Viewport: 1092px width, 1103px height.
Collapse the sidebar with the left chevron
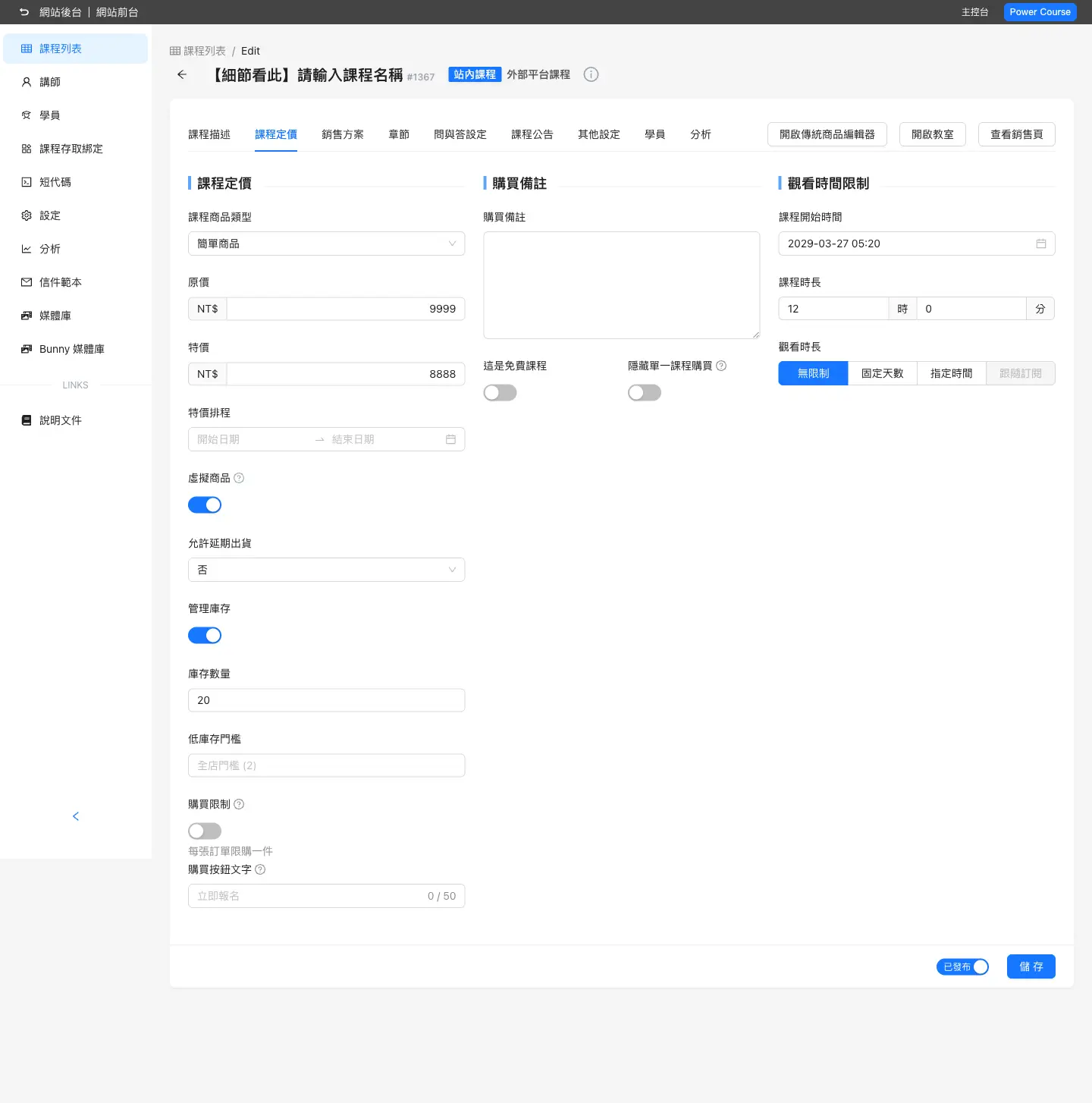(x=76, y=816)
